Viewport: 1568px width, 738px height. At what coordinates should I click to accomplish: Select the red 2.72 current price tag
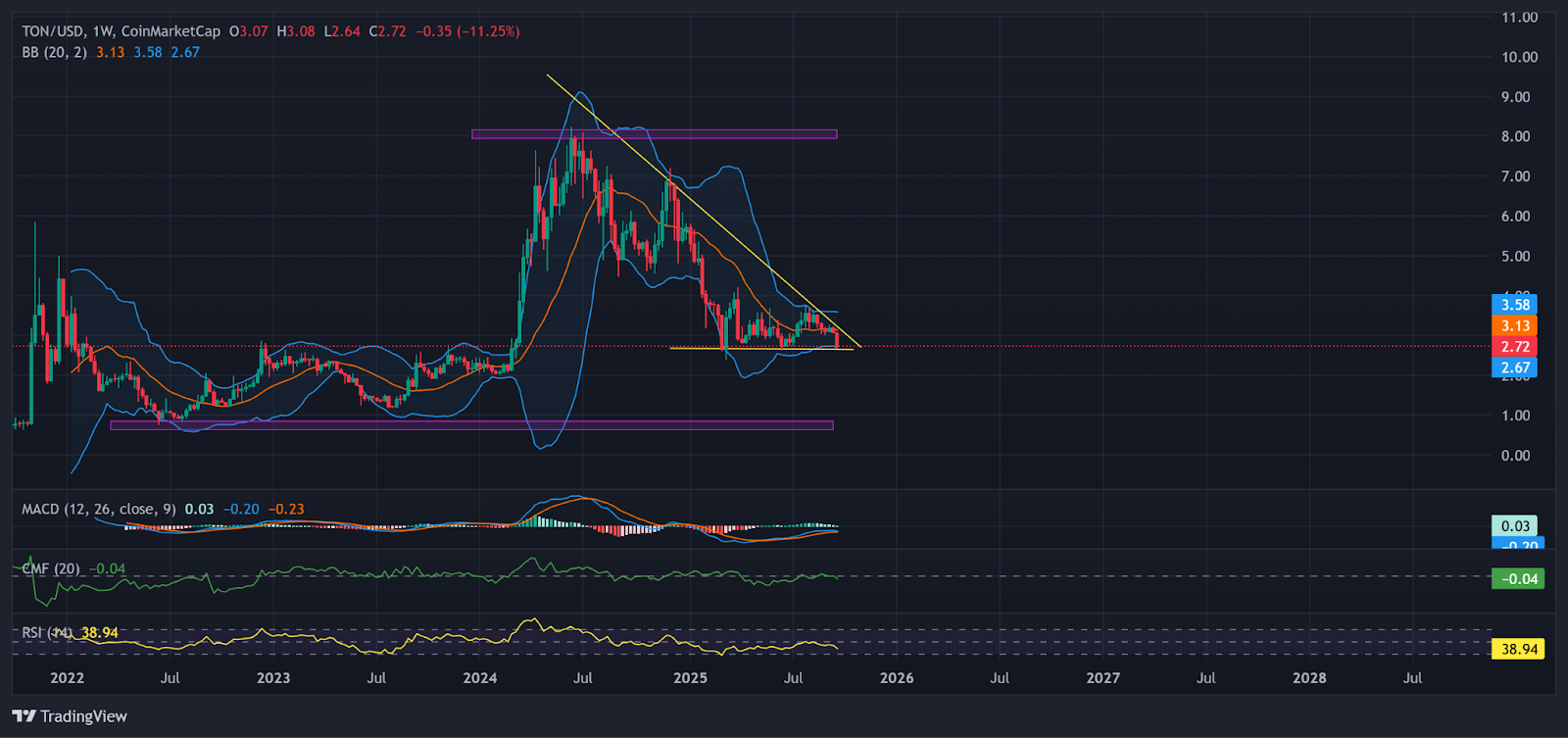tap(1514, 347)
